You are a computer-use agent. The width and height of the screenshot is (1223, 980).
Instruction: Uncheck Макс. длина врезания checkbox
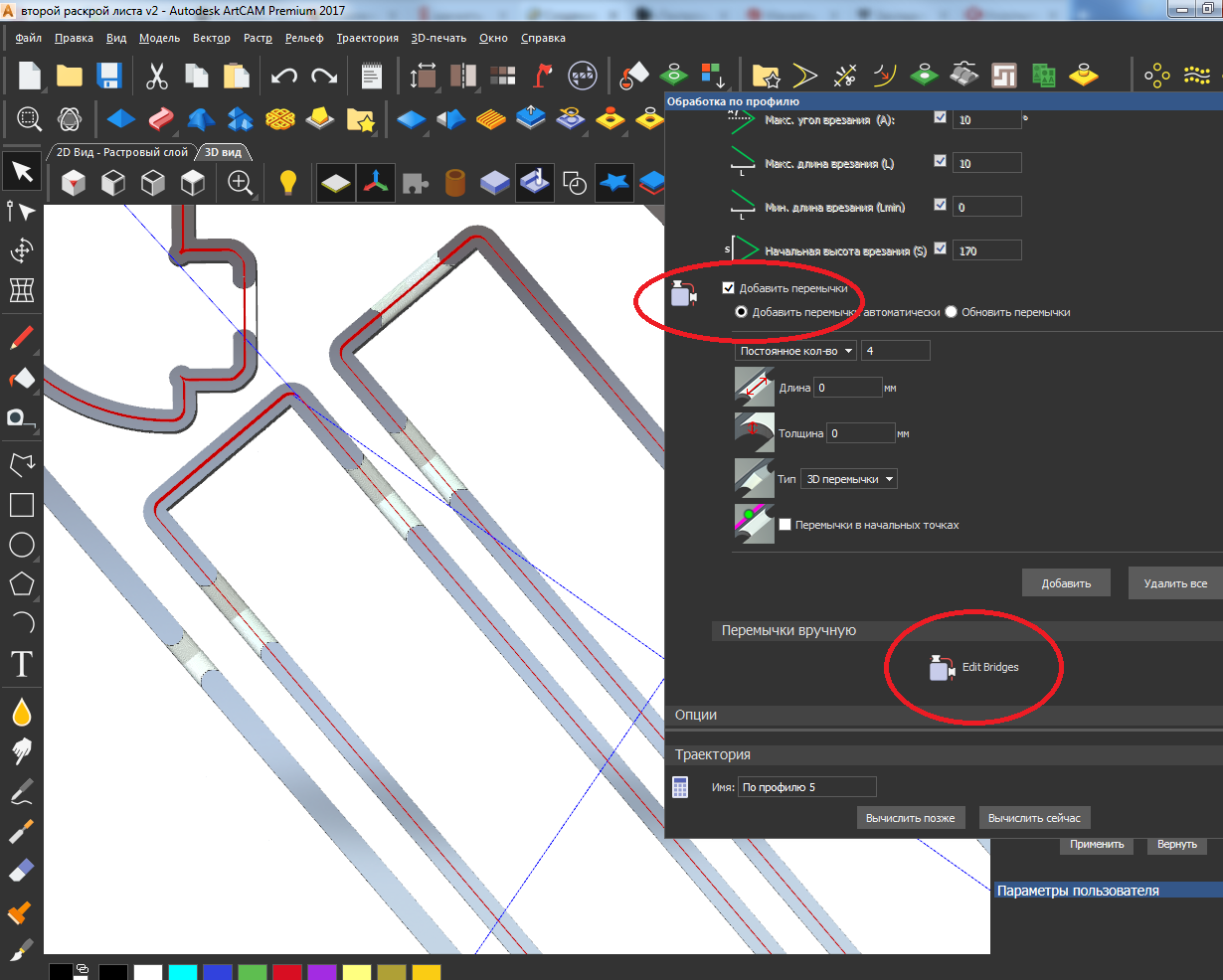(x=941, y=161)
